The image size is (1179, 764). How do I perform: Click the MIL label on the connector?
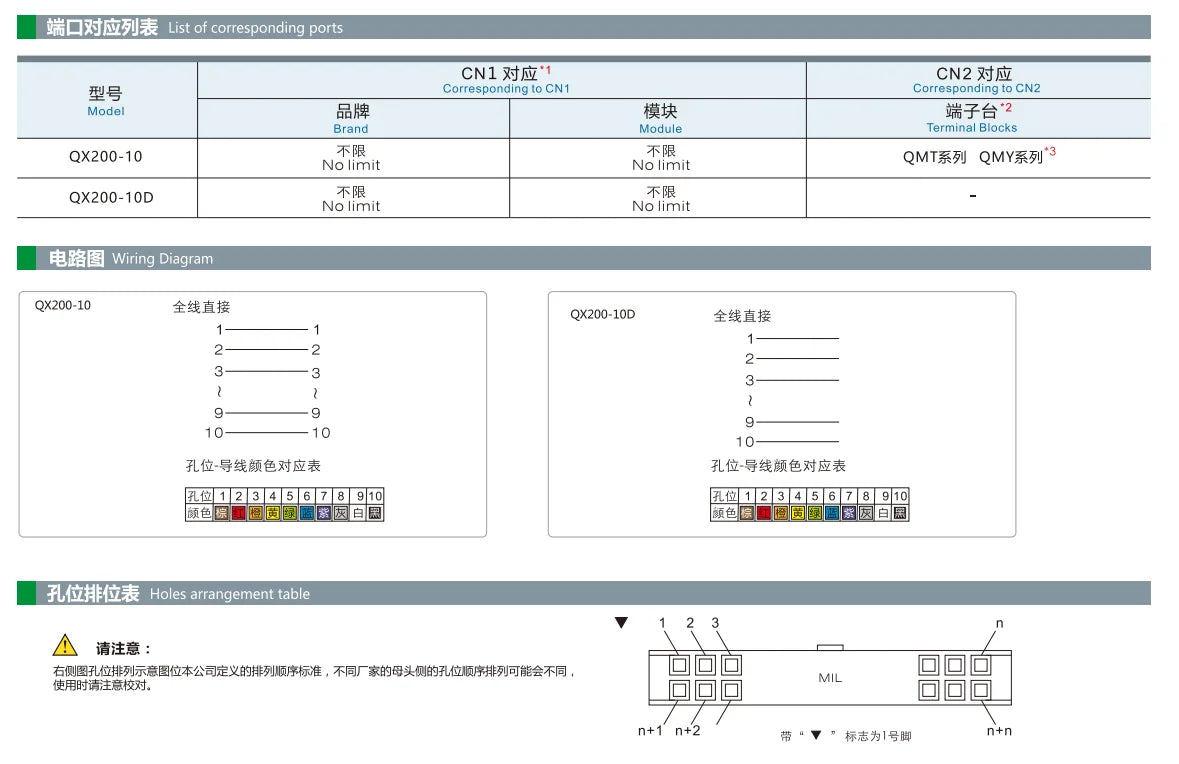point(830,678)
